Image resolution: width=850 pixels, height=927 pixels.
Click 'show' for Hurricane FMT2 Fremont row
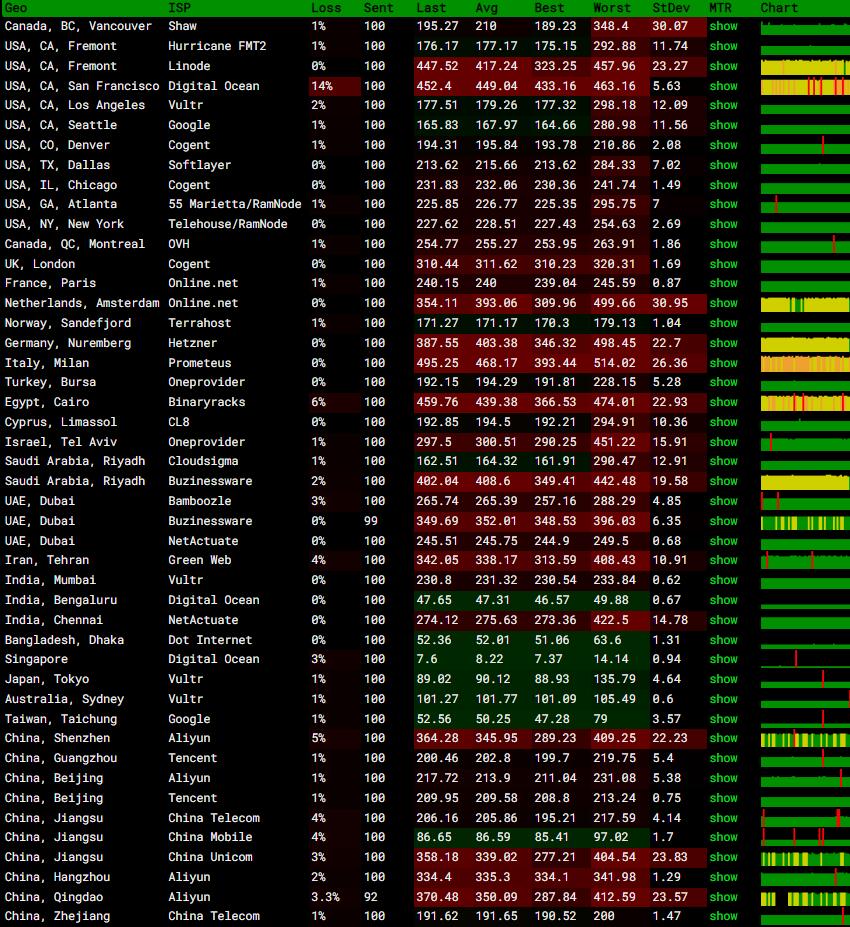coord(724,46)
